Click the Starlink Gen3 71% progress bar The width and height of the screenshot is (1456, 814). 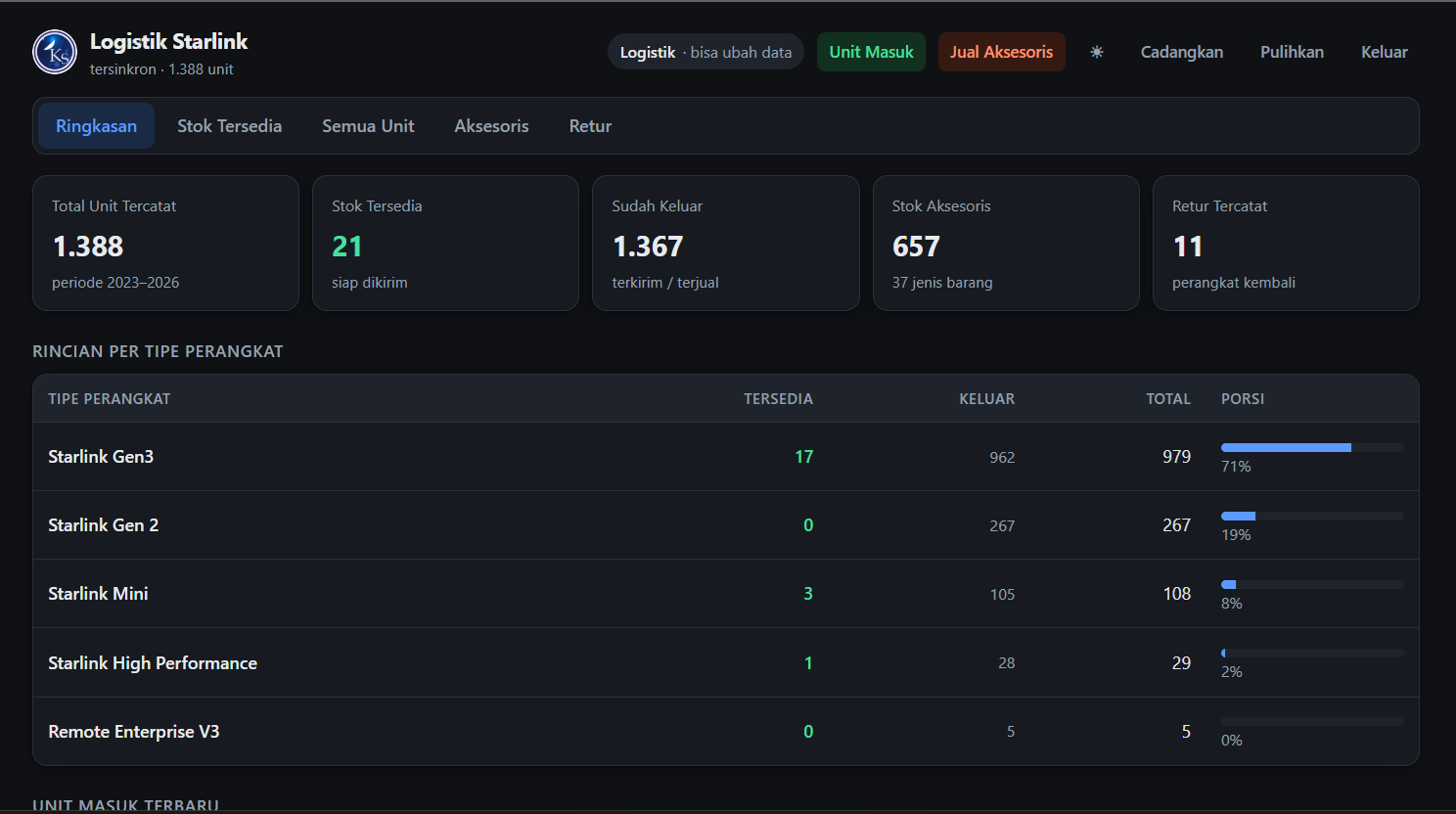[x=1312, y=447]
